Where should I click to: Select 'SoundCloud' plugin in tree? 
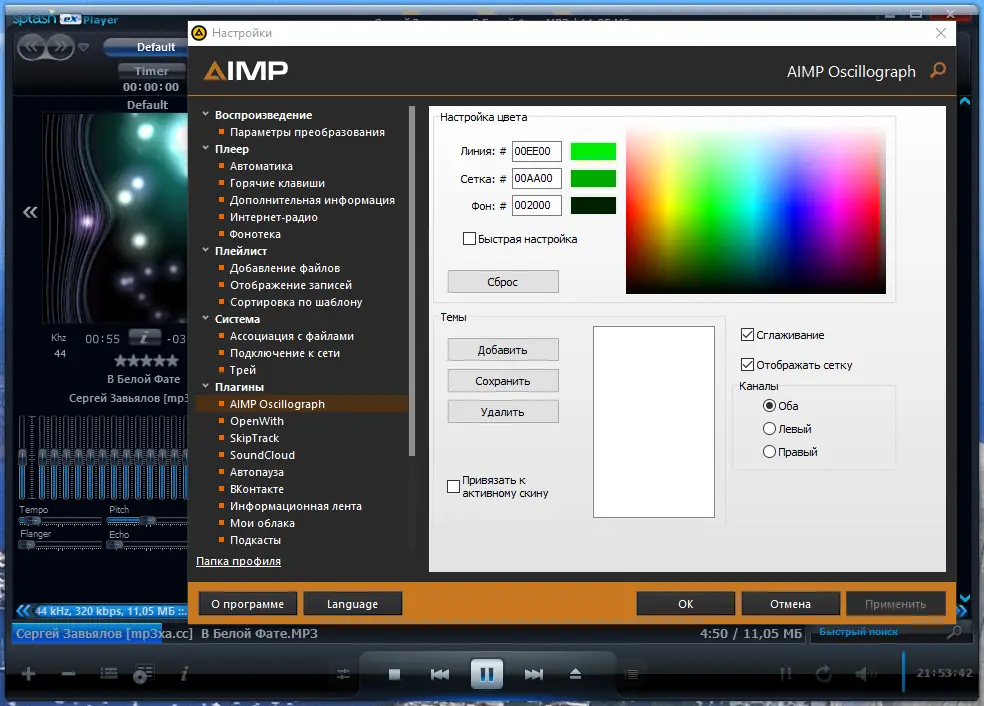click(262, 454)
